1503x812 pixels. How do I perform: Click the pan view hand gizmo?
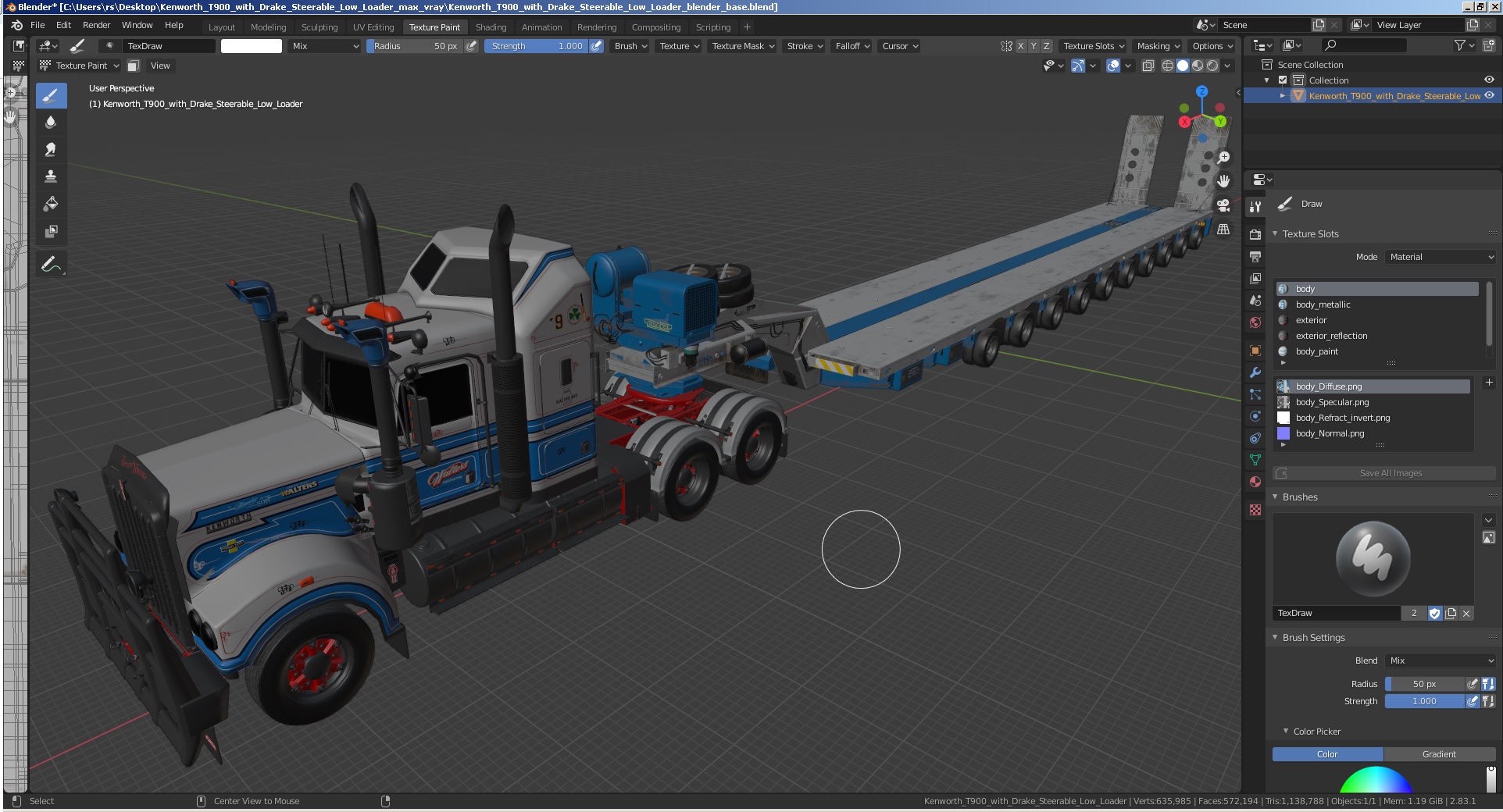point(1223,181)
